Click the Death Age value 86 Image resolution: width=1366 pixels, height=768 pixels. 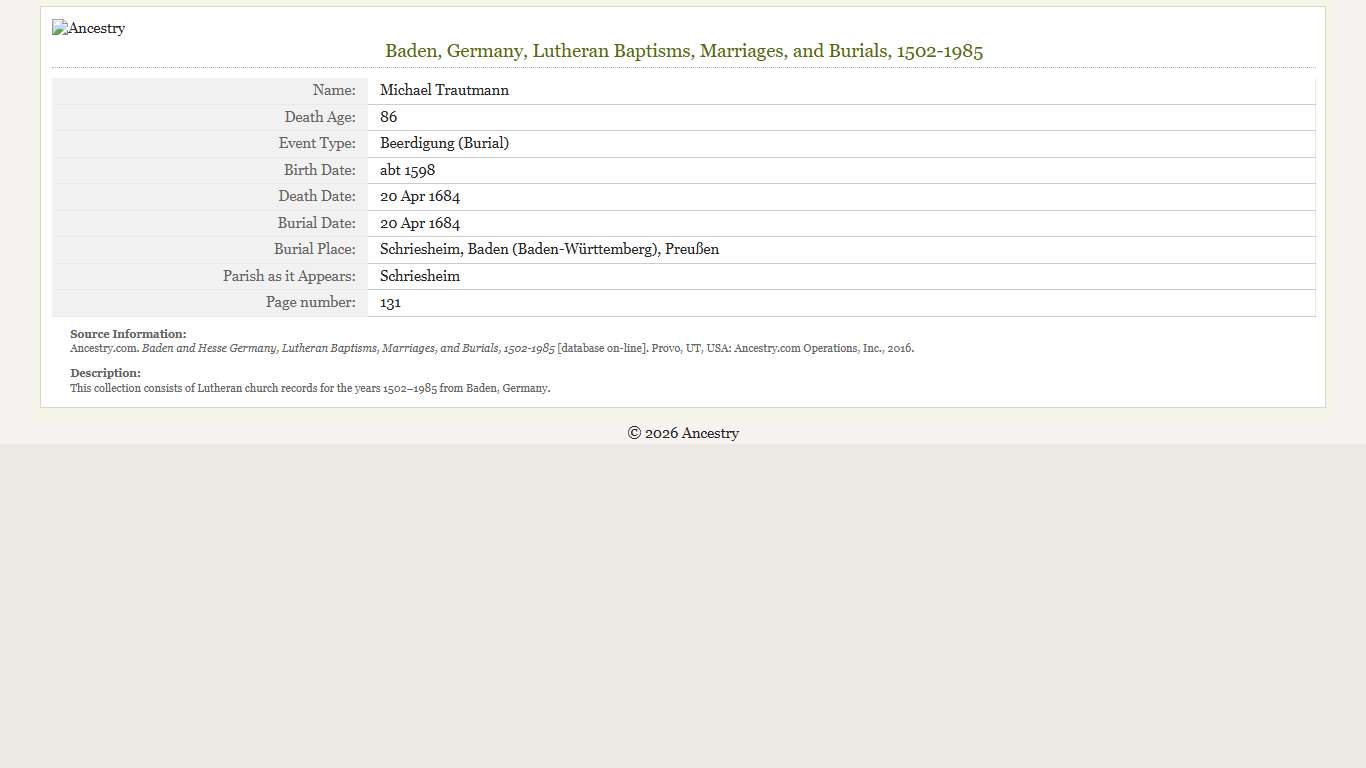388,117
